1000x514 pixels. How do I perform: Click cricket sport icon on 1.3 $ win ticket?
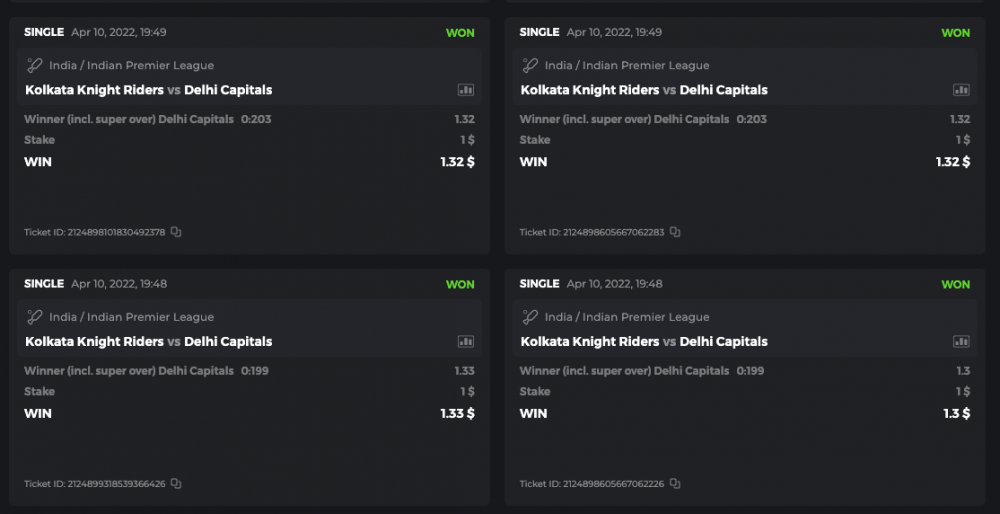point(530,317)
